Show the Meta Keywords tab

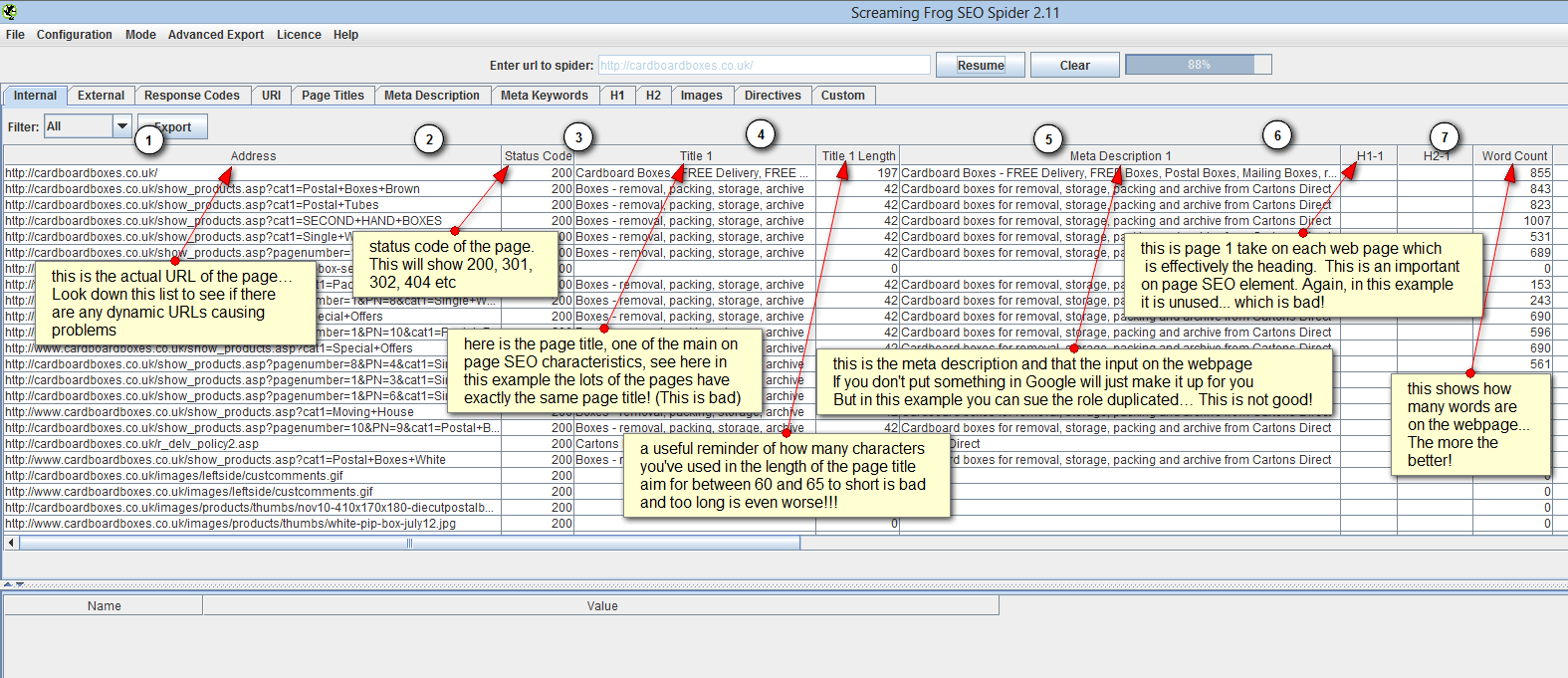click(545, 96)
